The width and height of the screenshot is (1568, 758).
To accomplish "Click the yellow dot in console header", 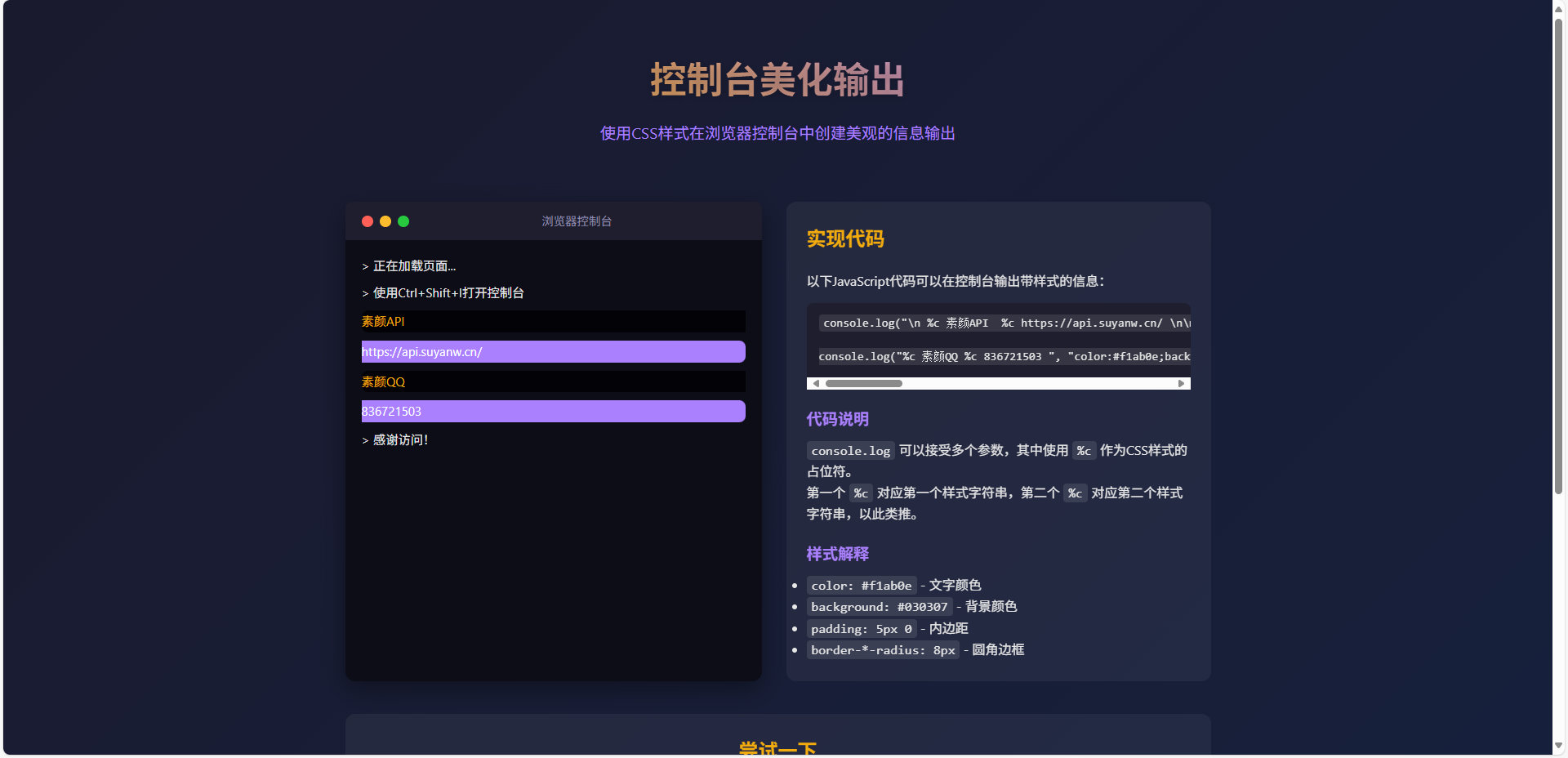I will click(385, 221).
